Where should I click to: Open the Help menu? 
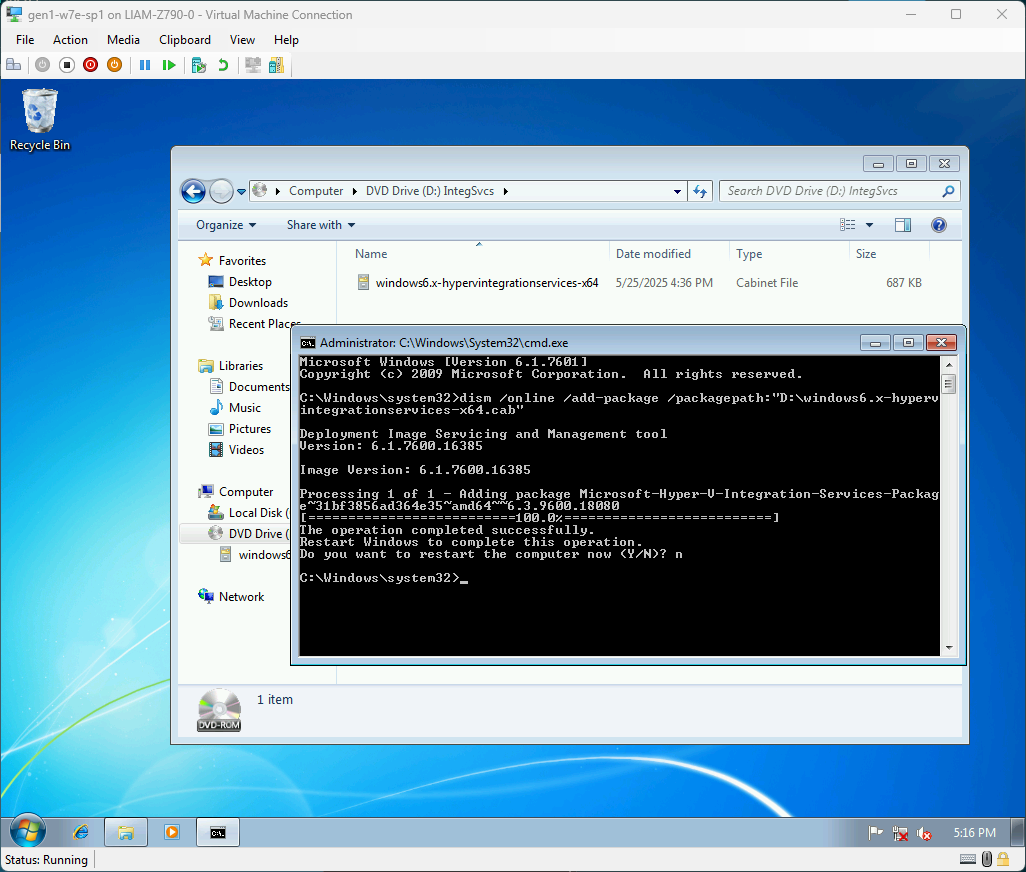tap(286, 40)
